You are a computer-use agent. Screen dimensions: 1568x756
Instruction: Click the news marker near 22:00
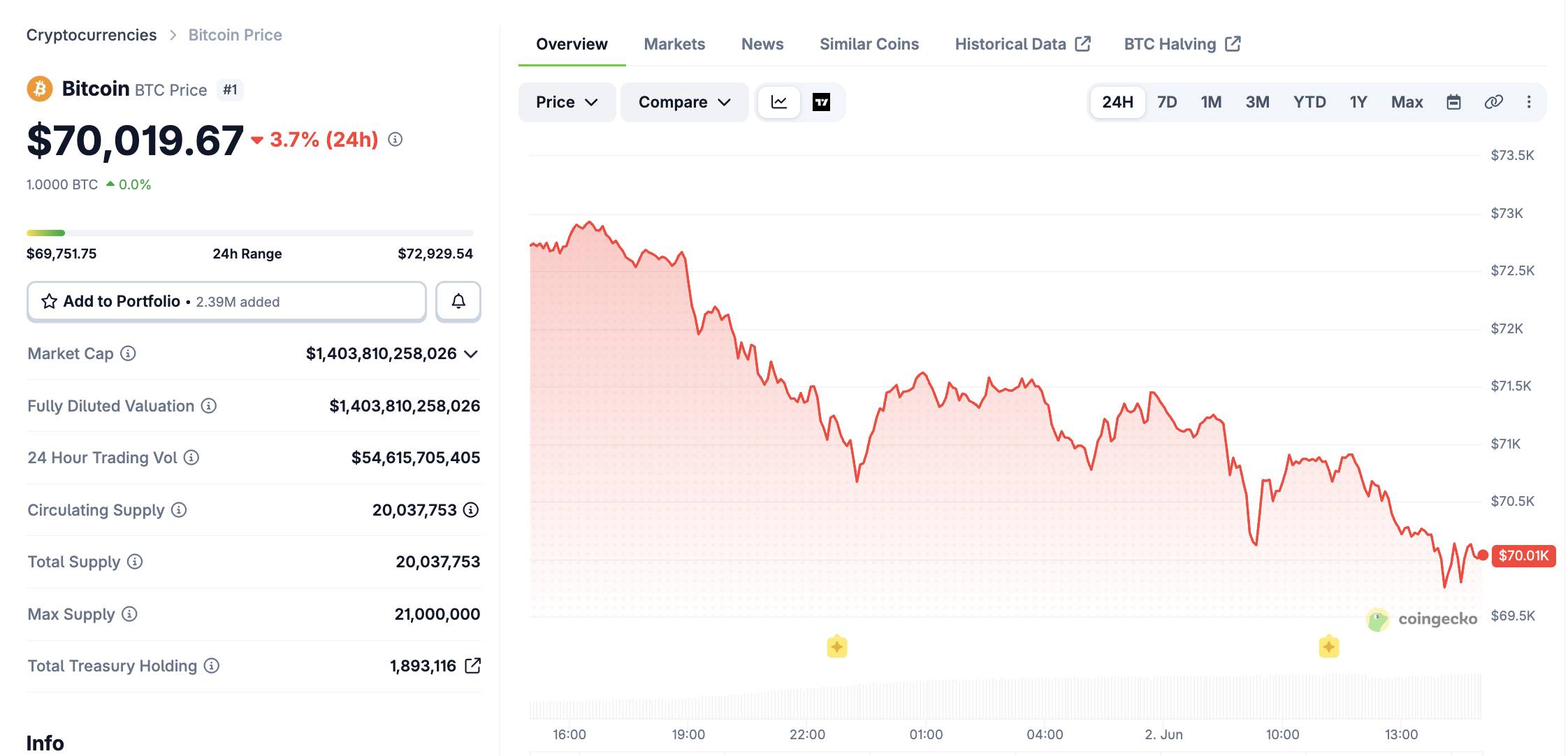837,647
